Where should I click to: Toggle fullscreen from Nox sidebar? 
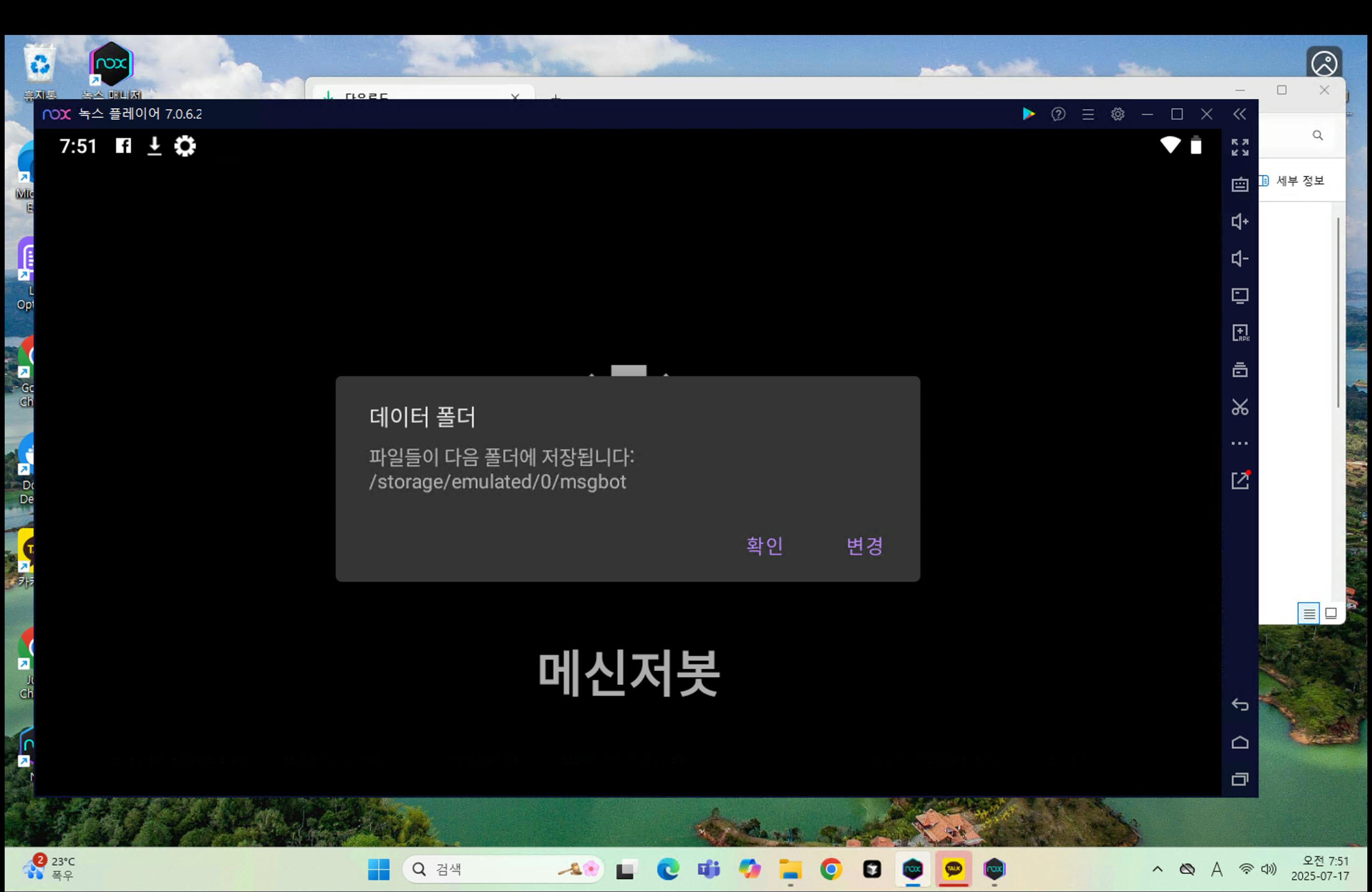(1239, 147)
